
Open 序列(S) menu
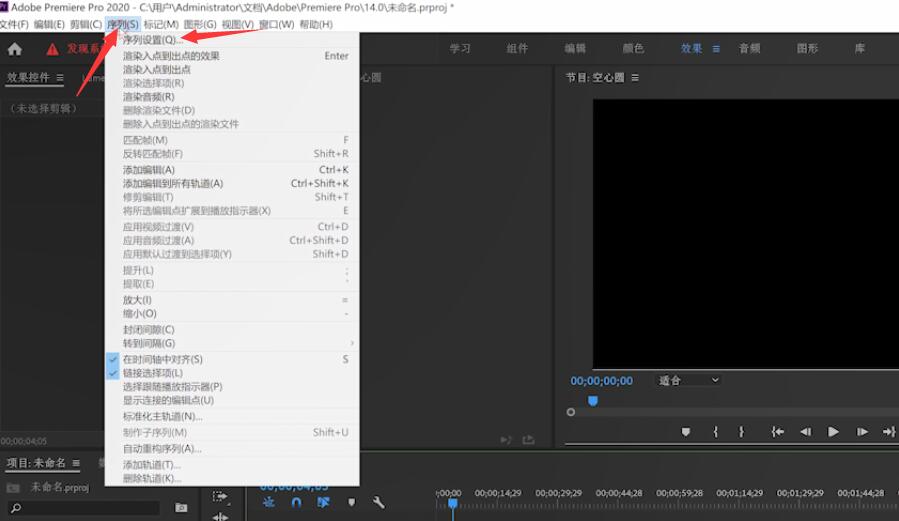123,24
